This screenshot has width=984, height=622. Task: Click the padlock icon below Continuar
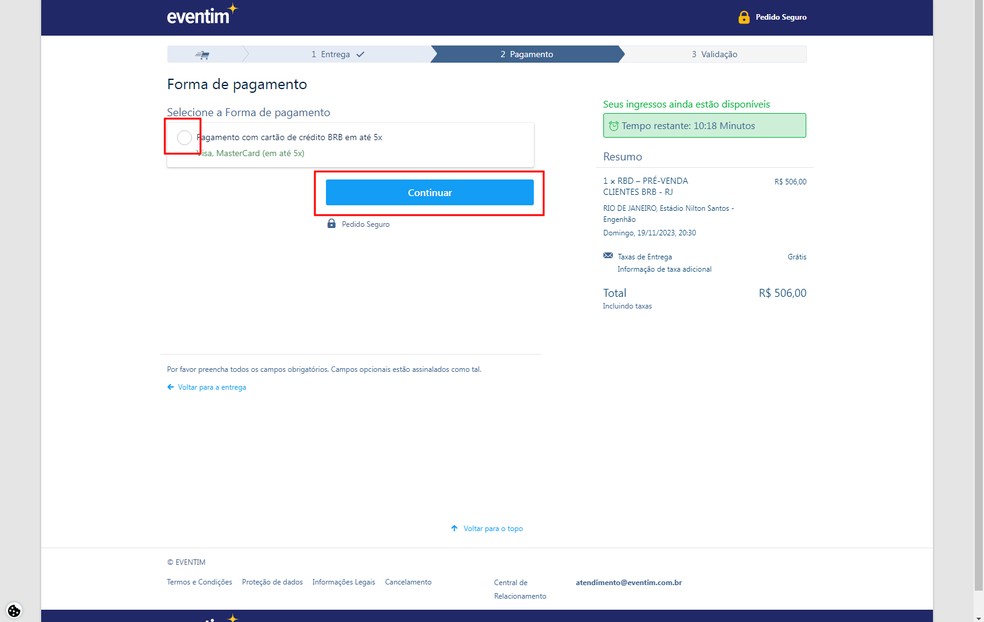point(331,223)
